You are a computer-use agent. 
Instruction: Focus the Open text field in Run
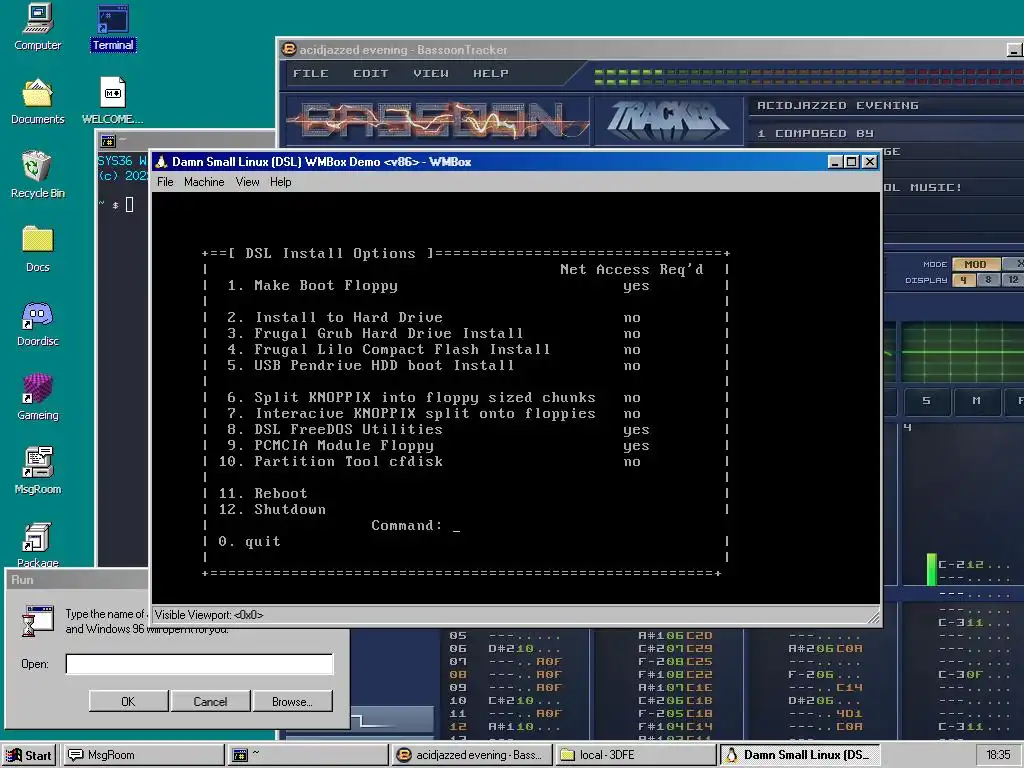pos(199,664)
